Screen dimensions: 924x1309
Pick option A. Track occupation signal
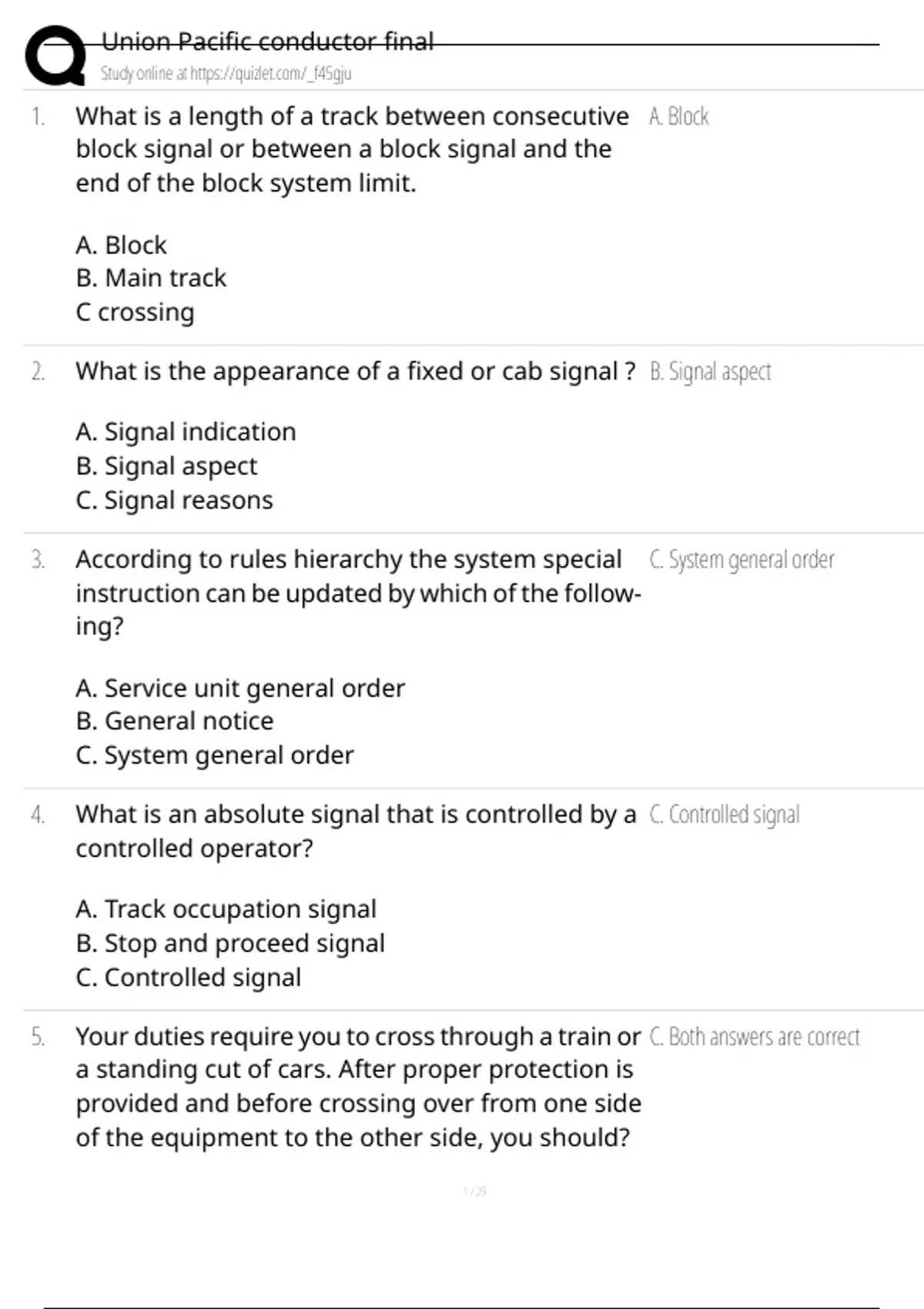[226, 909]
